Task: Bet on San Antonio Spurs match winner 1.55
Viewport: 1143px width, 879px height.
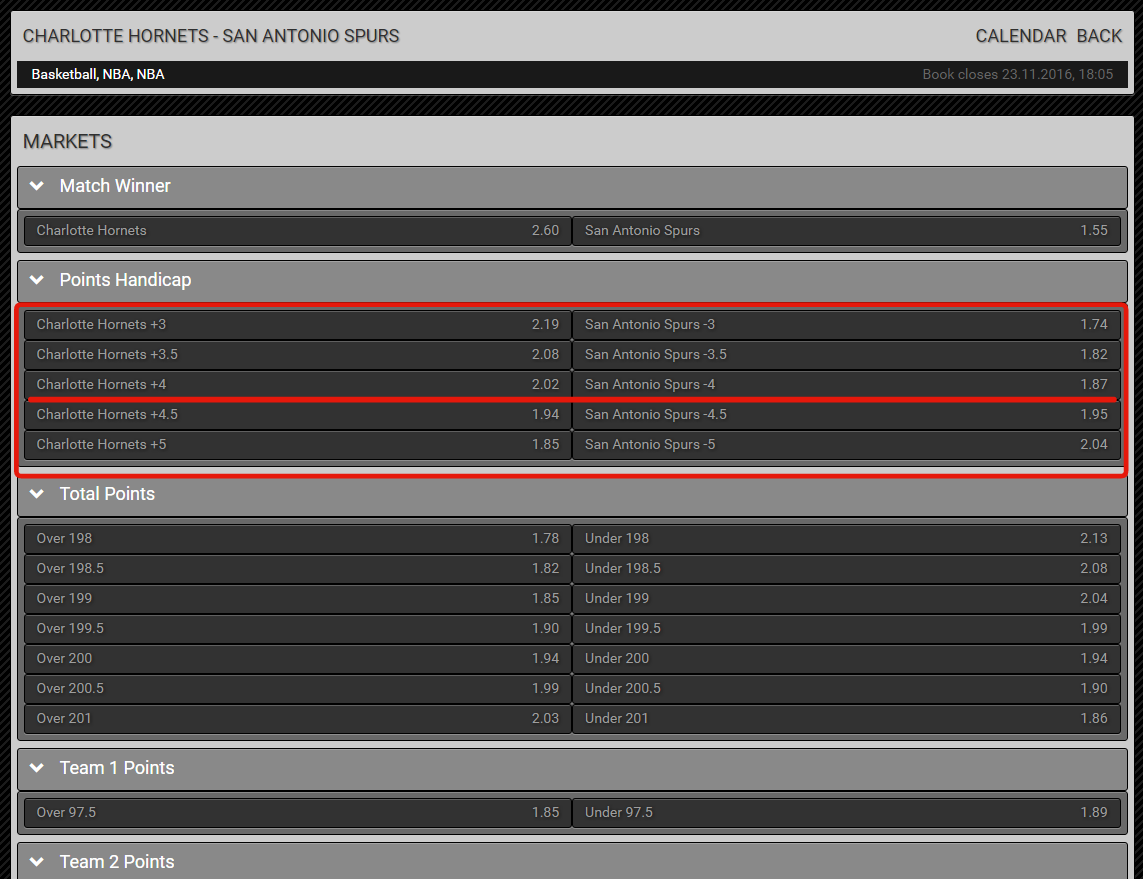Action: pyautogui.click(x=846, y=230)
